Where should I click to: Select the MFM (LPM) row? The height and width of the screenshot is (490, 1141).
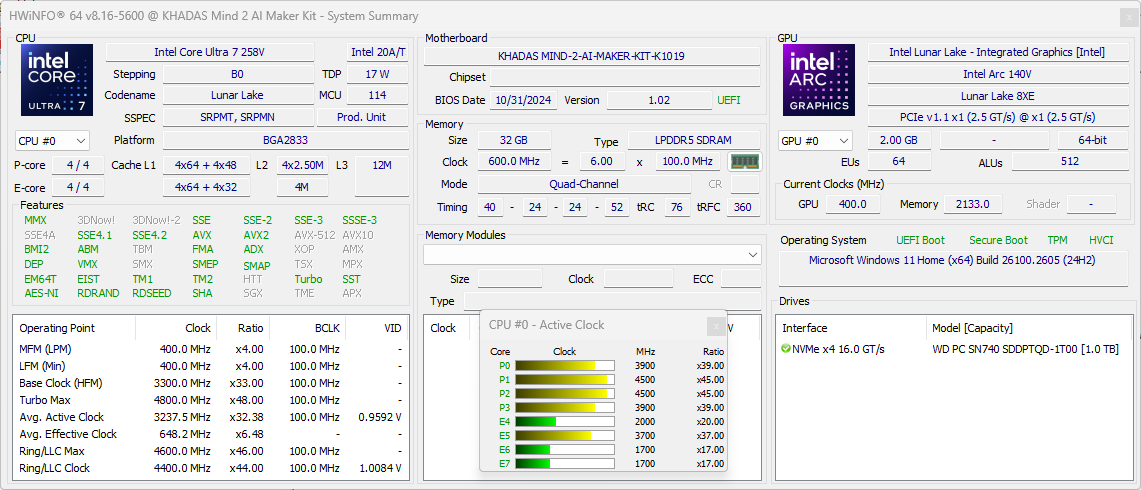[211, 349]
